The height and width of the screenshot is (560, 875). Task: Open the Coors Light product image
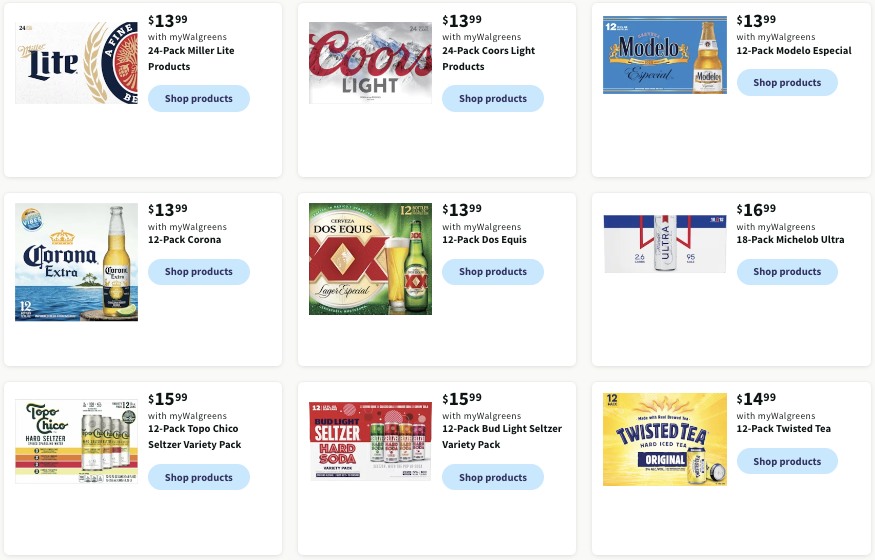pyautogui.click(x=371, y=63)
